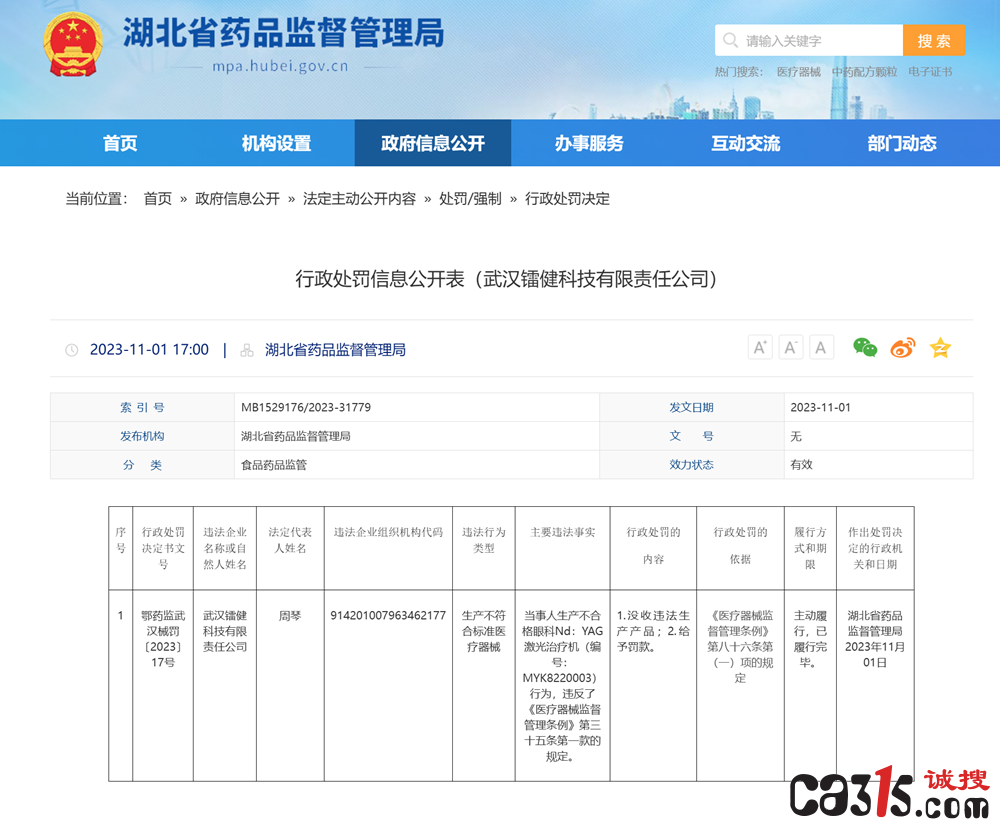The height and width of the screenshot is (829, 1000).
Task: Open the 机构设置 nav tab
Action: coord(276,143)
